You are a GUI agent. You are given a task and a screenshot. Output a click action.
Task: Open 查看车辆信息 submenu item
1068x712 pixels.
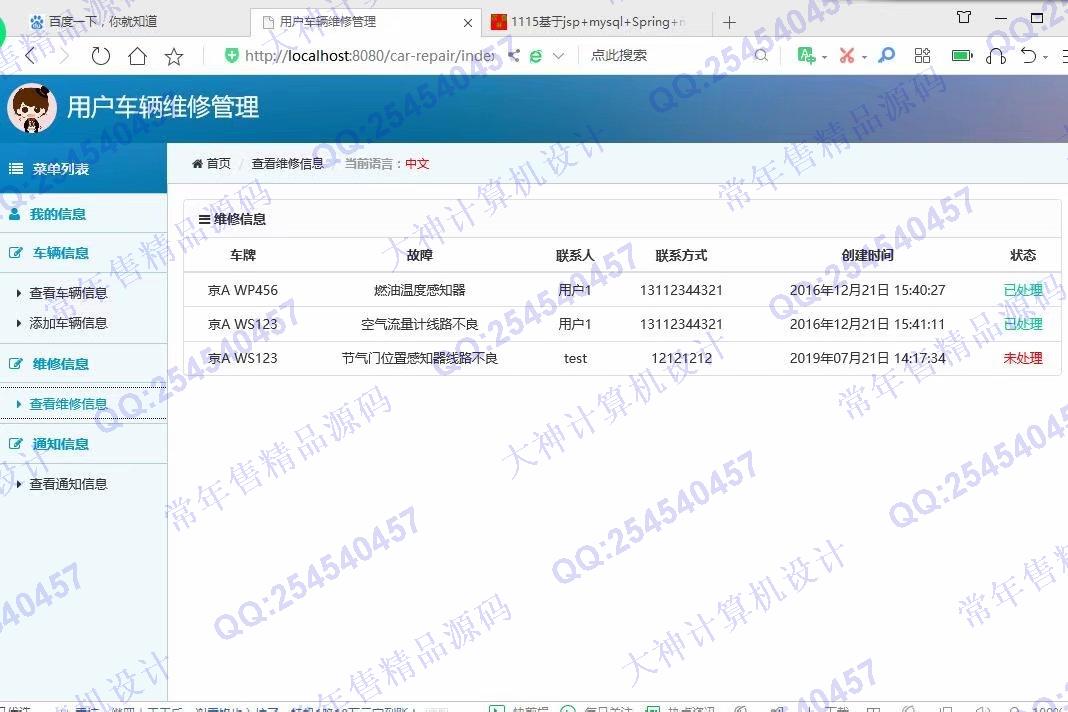(68, 293)
